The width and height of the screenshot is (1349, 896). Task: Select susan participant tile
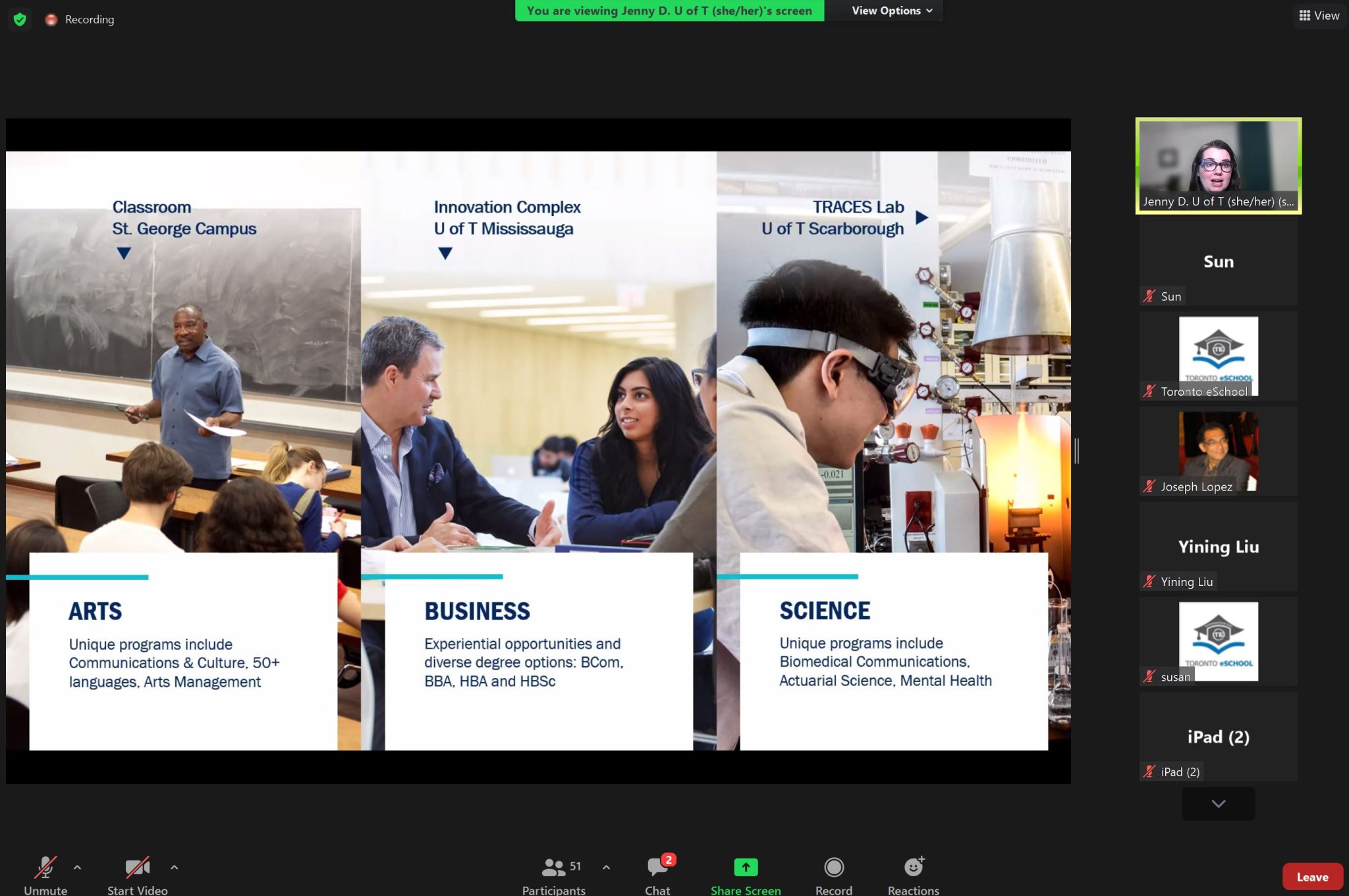point(1219,642)
